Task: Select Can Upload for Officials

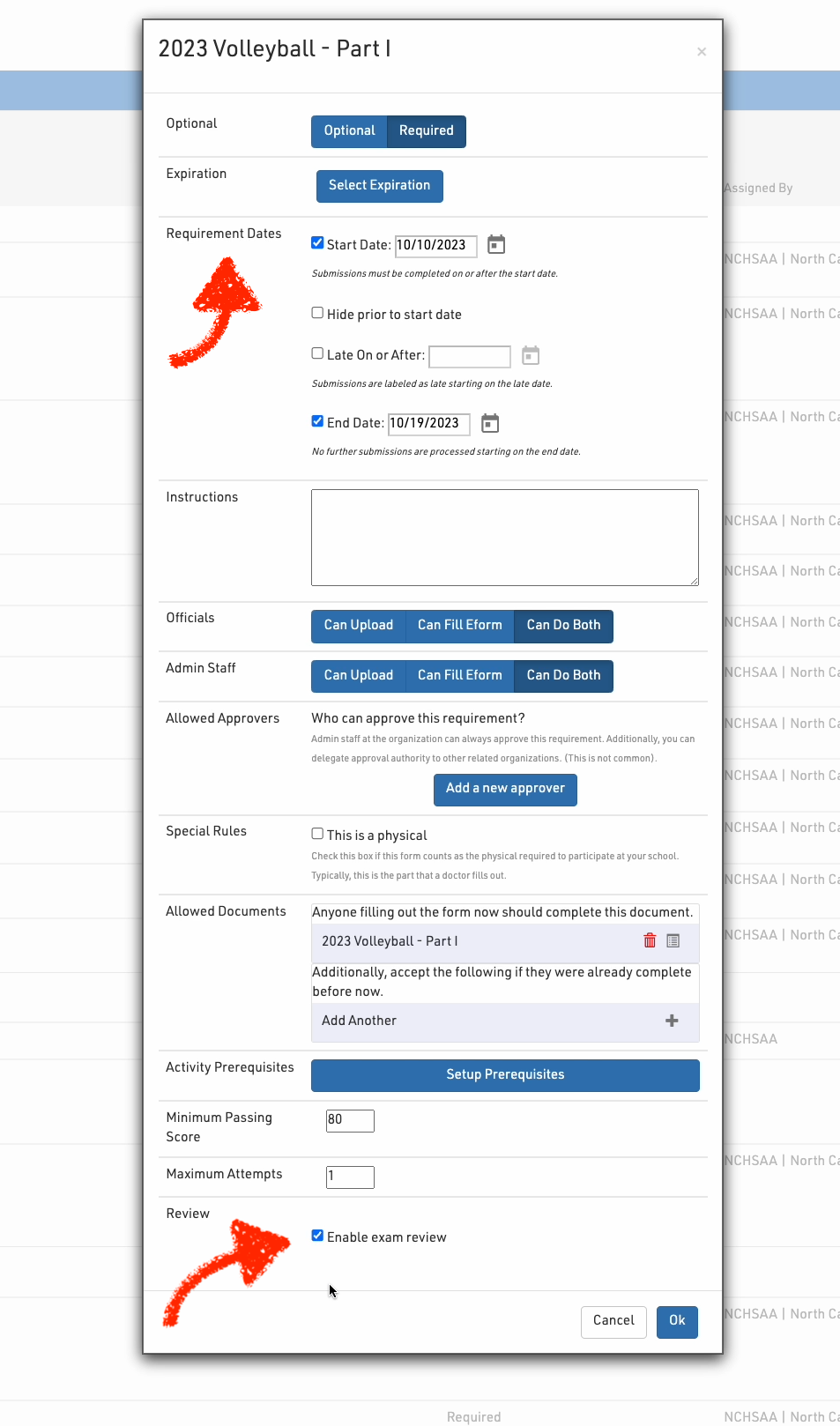Action: click(358, 626)
